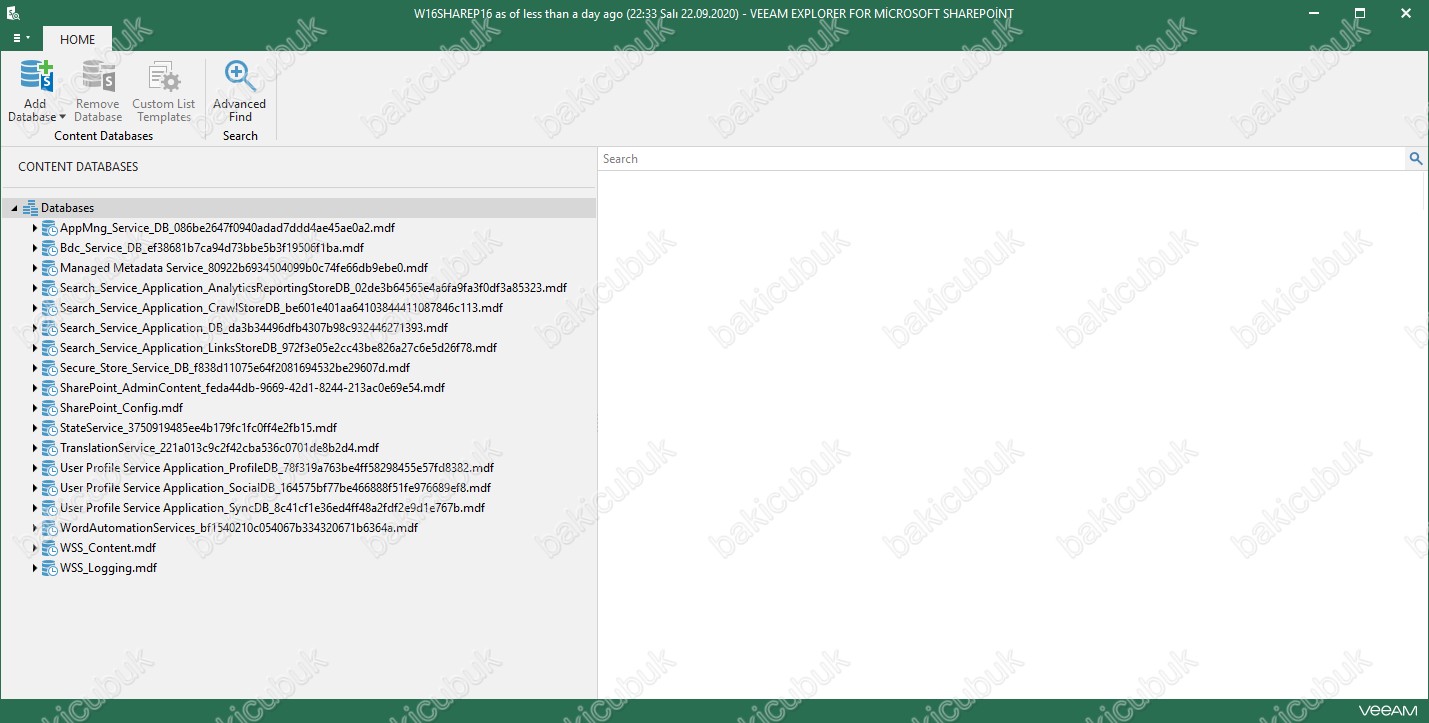Click the WordAutomationServices database icon

[x=49, y=528]
